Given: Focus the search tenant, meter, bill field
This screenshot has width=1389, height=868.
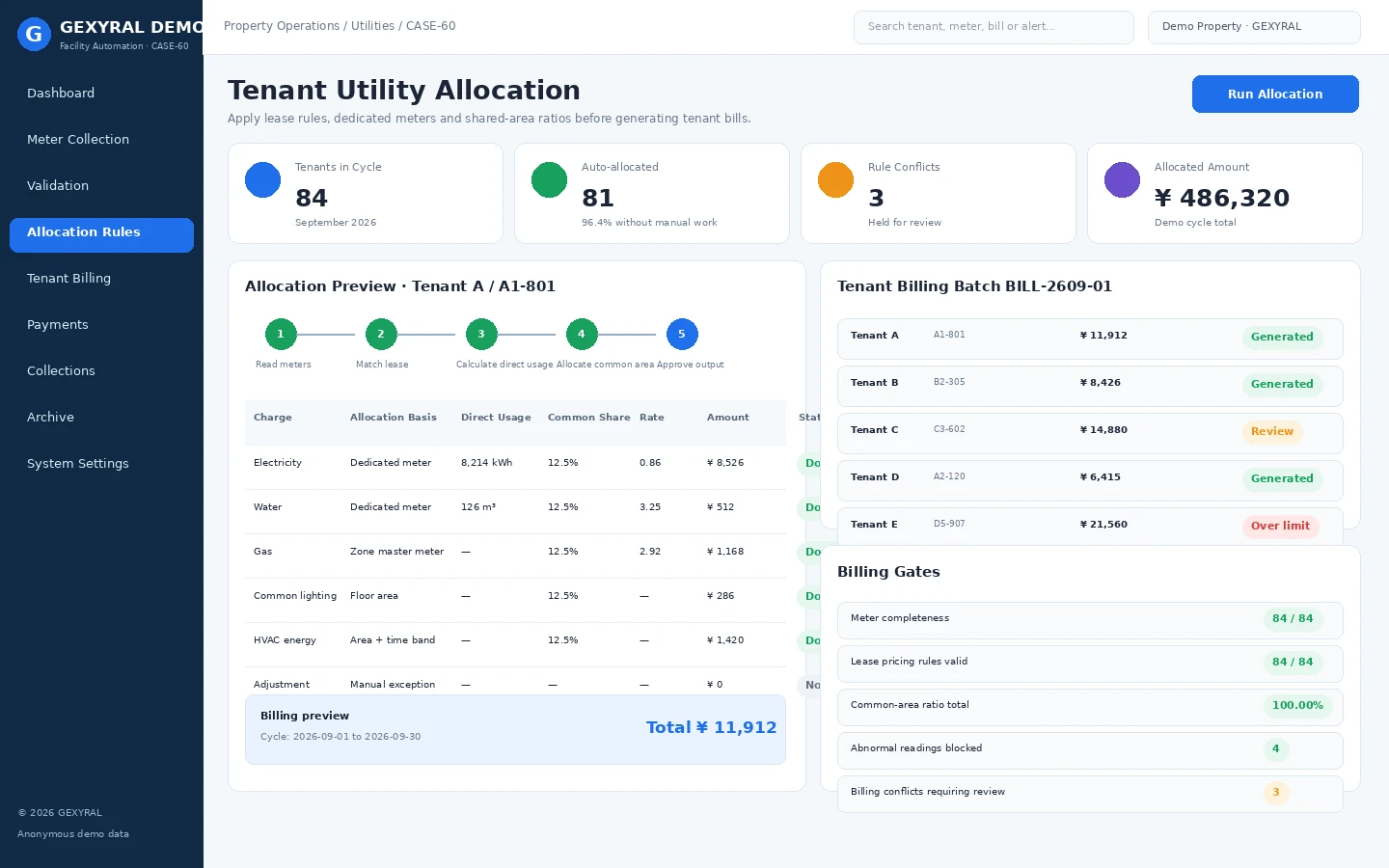Looking at the screenshot, I should coord(994,27).
